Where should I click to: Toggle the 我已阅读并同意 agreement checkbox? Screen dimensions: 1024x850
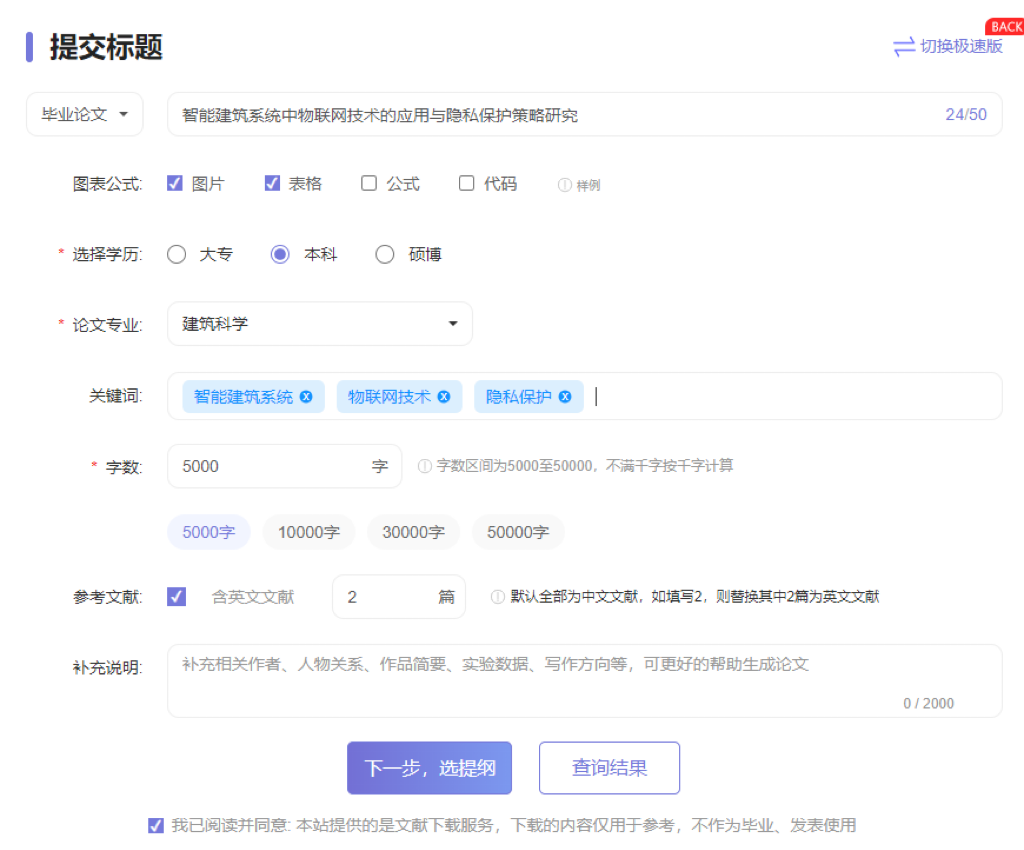tap(155, 826)
